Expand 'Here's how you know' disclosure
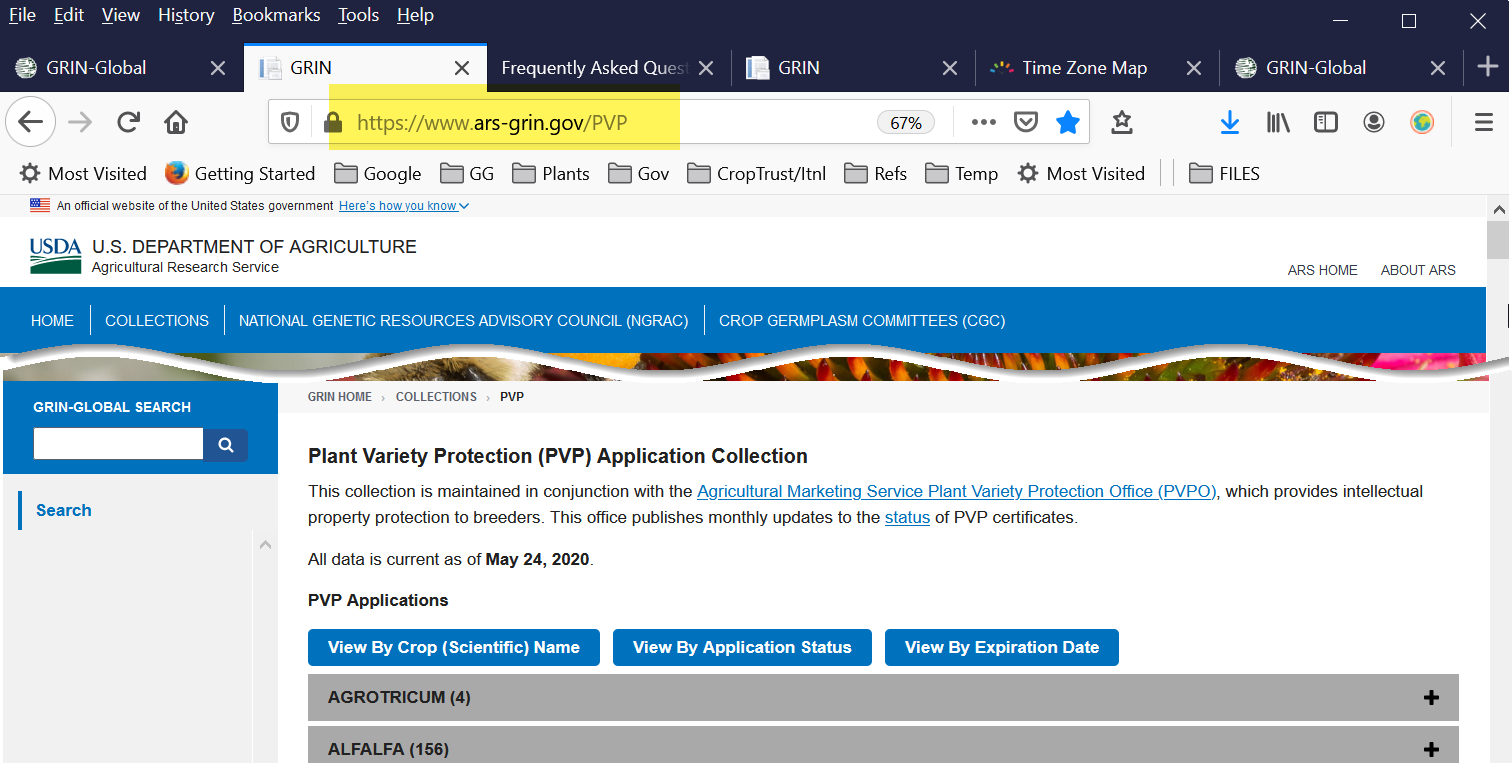This screenshot has width=1512, height=763. coord(404,206)
